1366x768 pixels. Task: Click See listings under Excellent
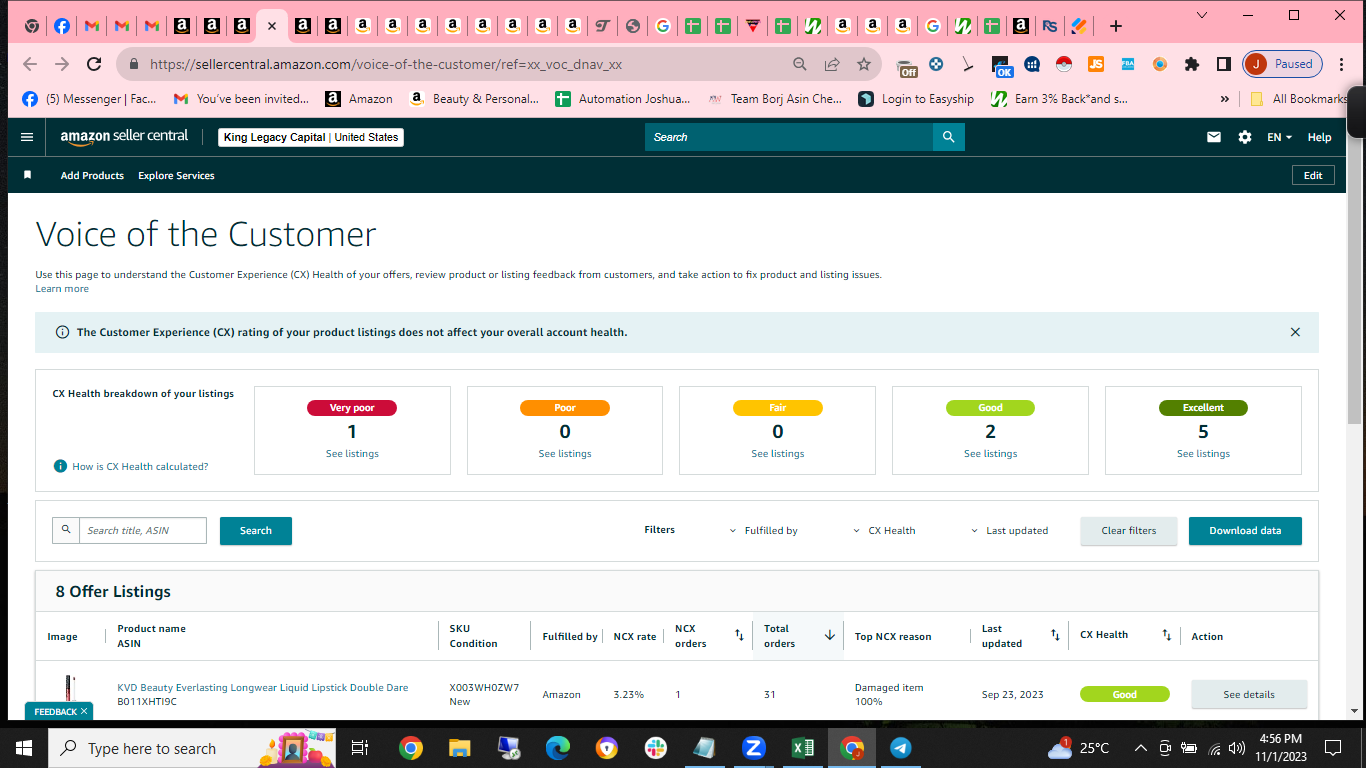(1203, 454)
